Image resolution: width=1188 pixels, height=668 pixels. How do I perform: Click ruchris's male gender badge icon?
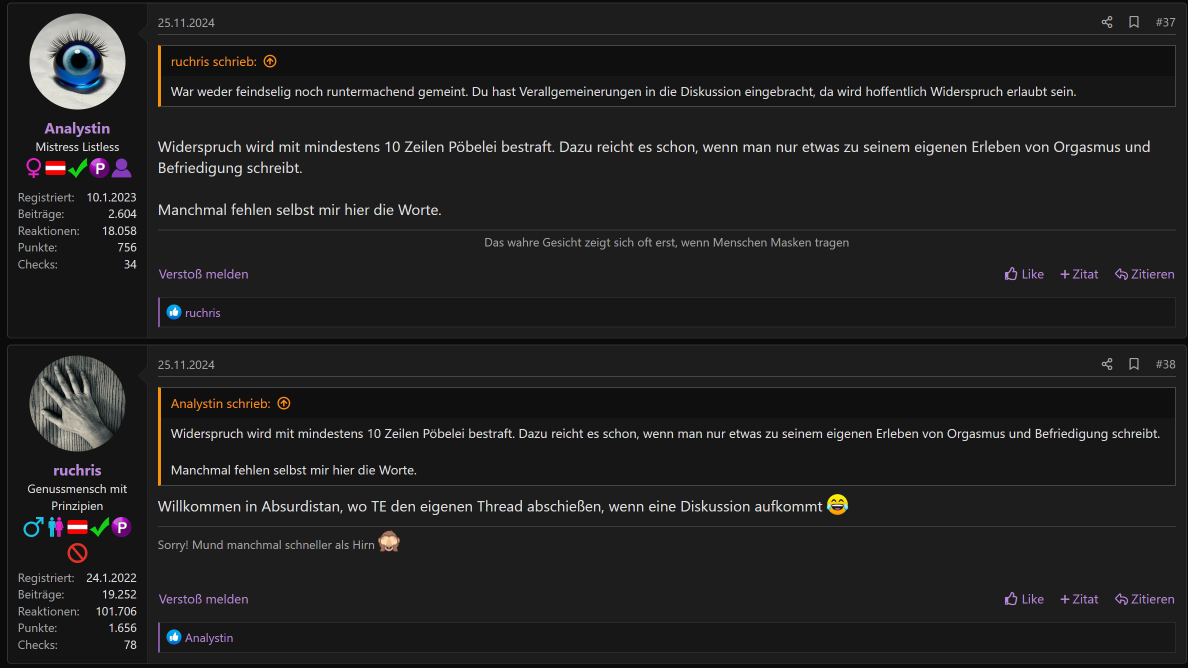33,527
